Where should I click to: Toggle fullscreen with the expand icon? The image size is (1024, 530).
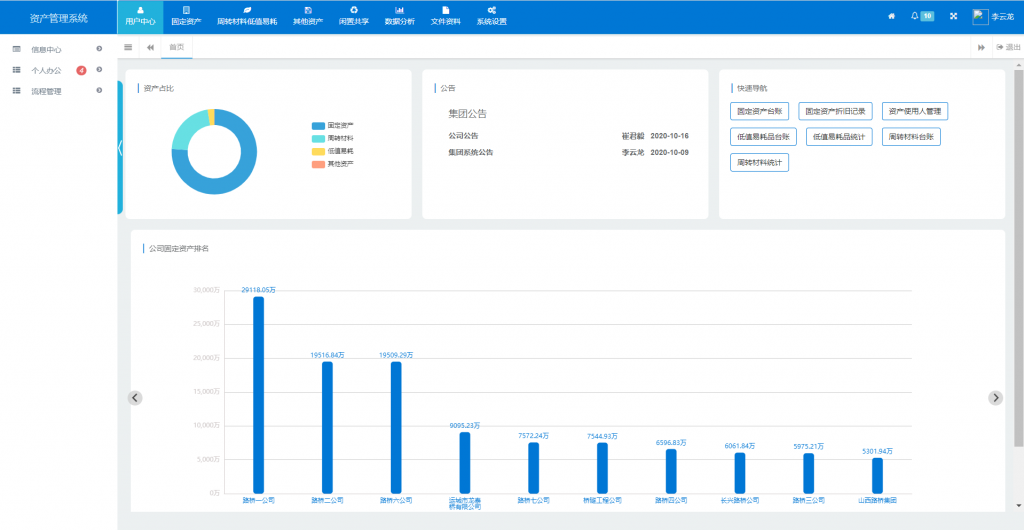(x=953, y=16)
